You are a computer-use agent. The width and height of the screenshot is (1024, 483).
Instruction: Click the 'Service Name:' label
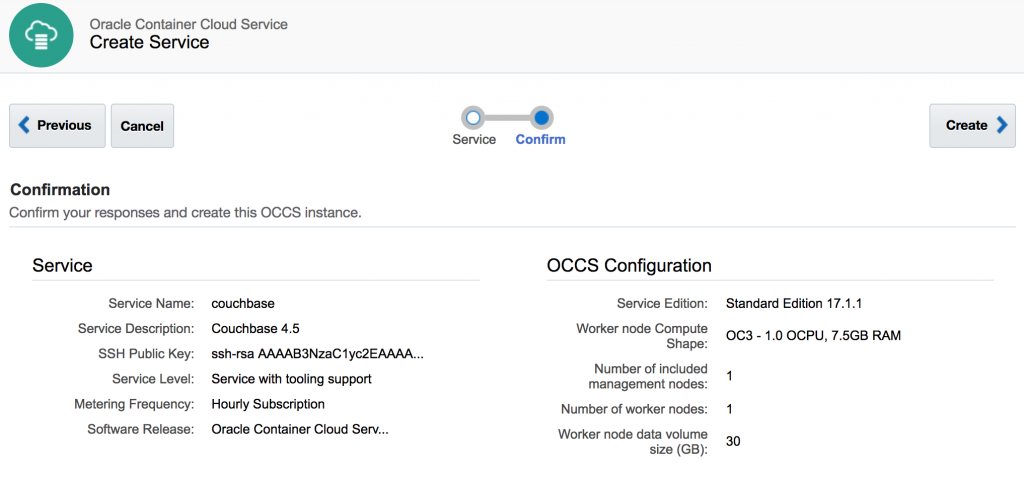click(152, 304)
